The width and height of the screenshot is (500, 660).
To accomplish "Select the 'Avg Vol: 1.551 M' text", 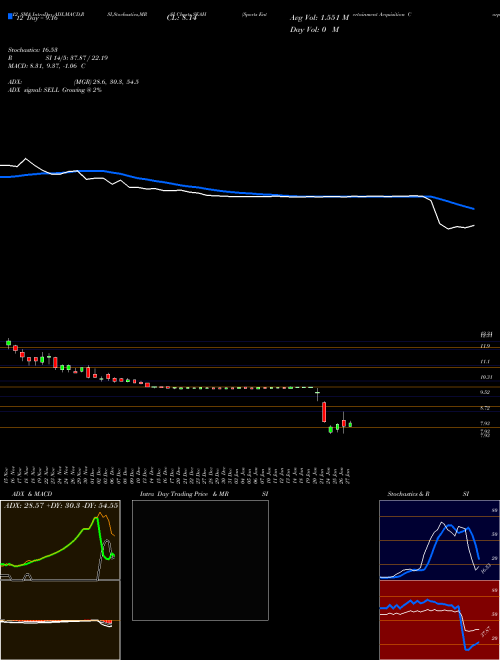I will point(319,18).
